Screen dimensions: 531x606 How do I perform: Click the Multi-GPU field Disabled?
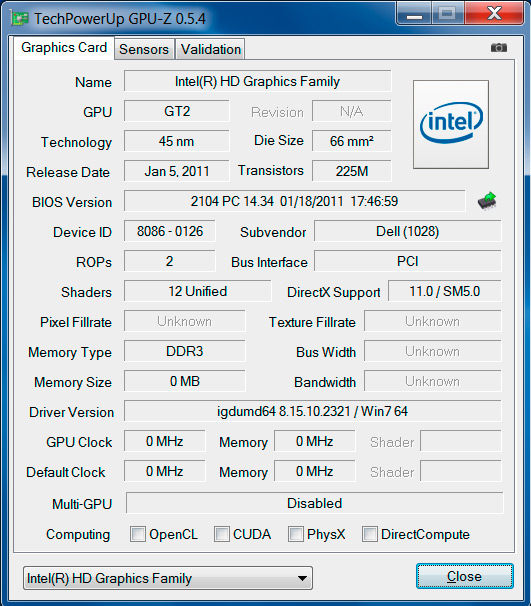315,503
